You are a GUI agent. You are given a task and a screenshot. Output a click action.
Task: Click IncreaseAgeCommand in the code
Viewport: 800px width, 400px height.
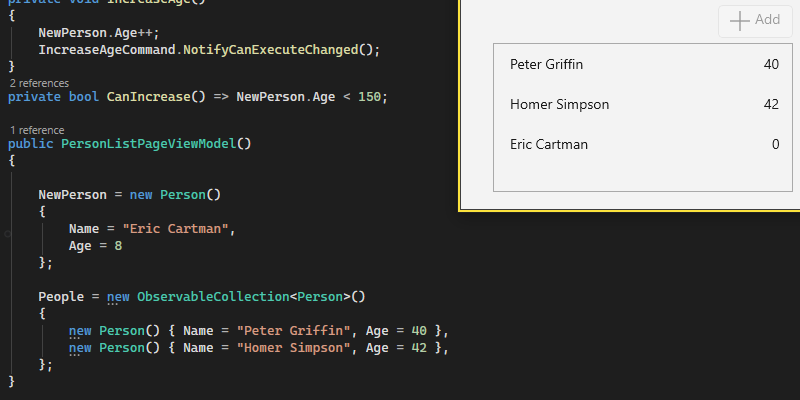coord(107,50)
